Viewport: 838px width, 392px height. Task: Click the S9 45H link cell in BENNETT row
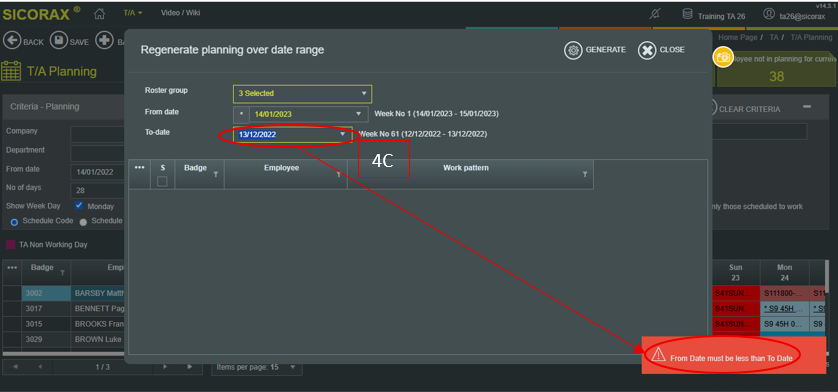785,309
